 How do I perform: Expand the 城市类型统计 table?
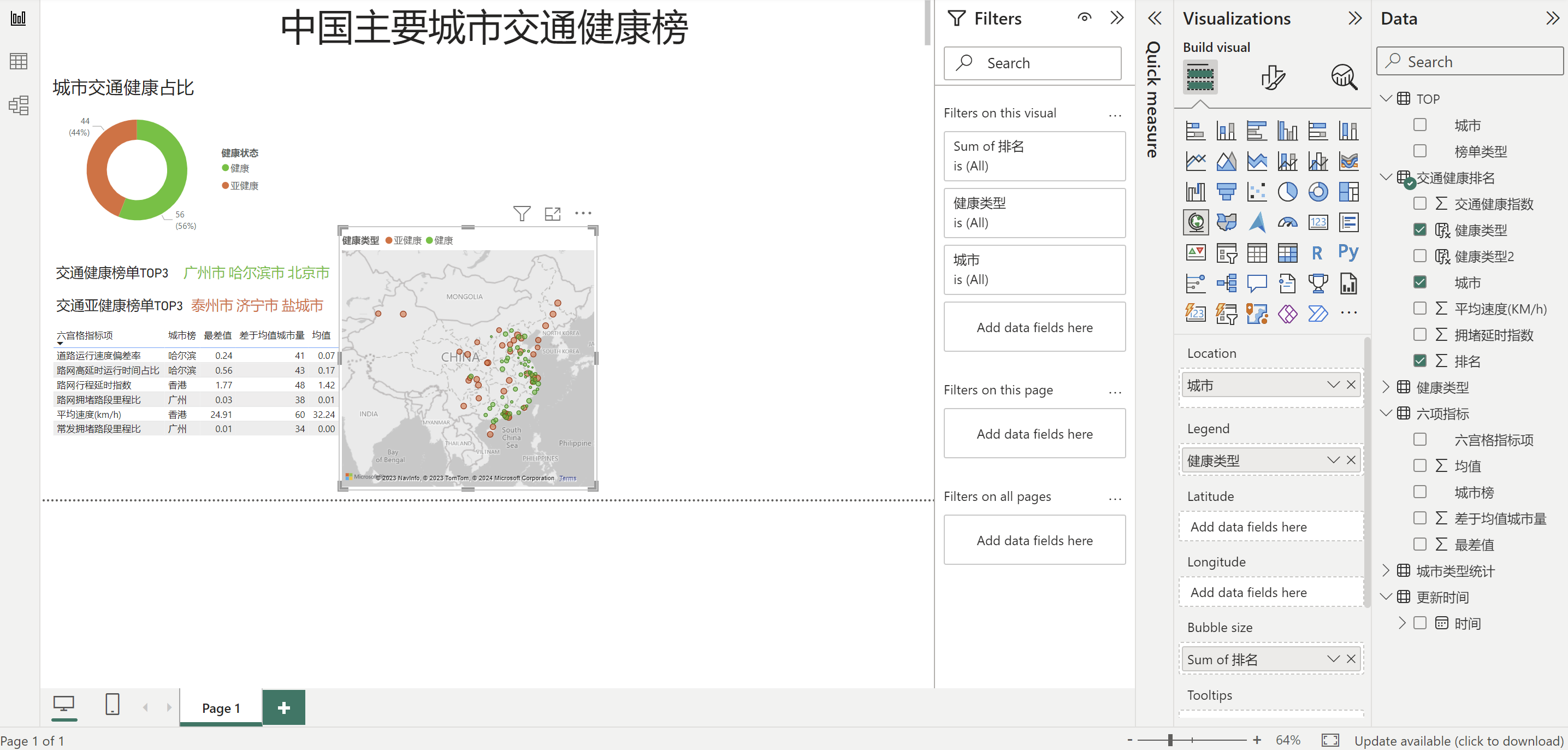pyautogui.click(x=1386, y=570)
